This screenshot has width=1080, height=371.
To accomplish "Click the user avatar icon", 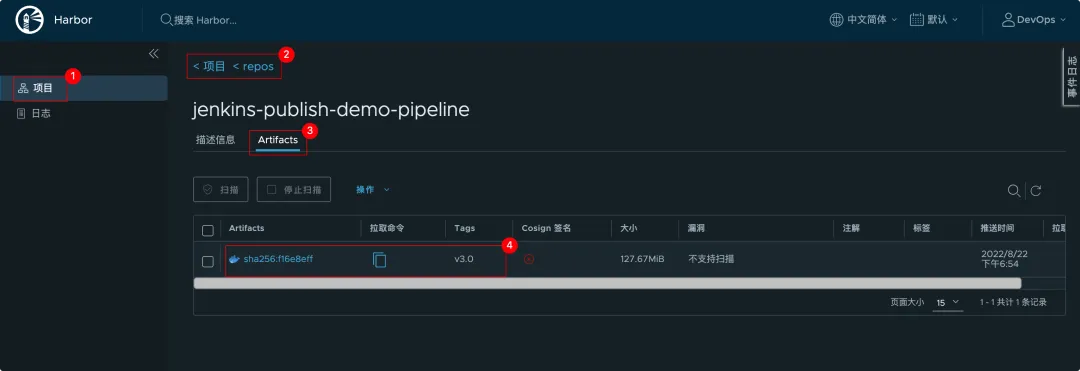I will pyautogui.click(x=1008, y=20).
